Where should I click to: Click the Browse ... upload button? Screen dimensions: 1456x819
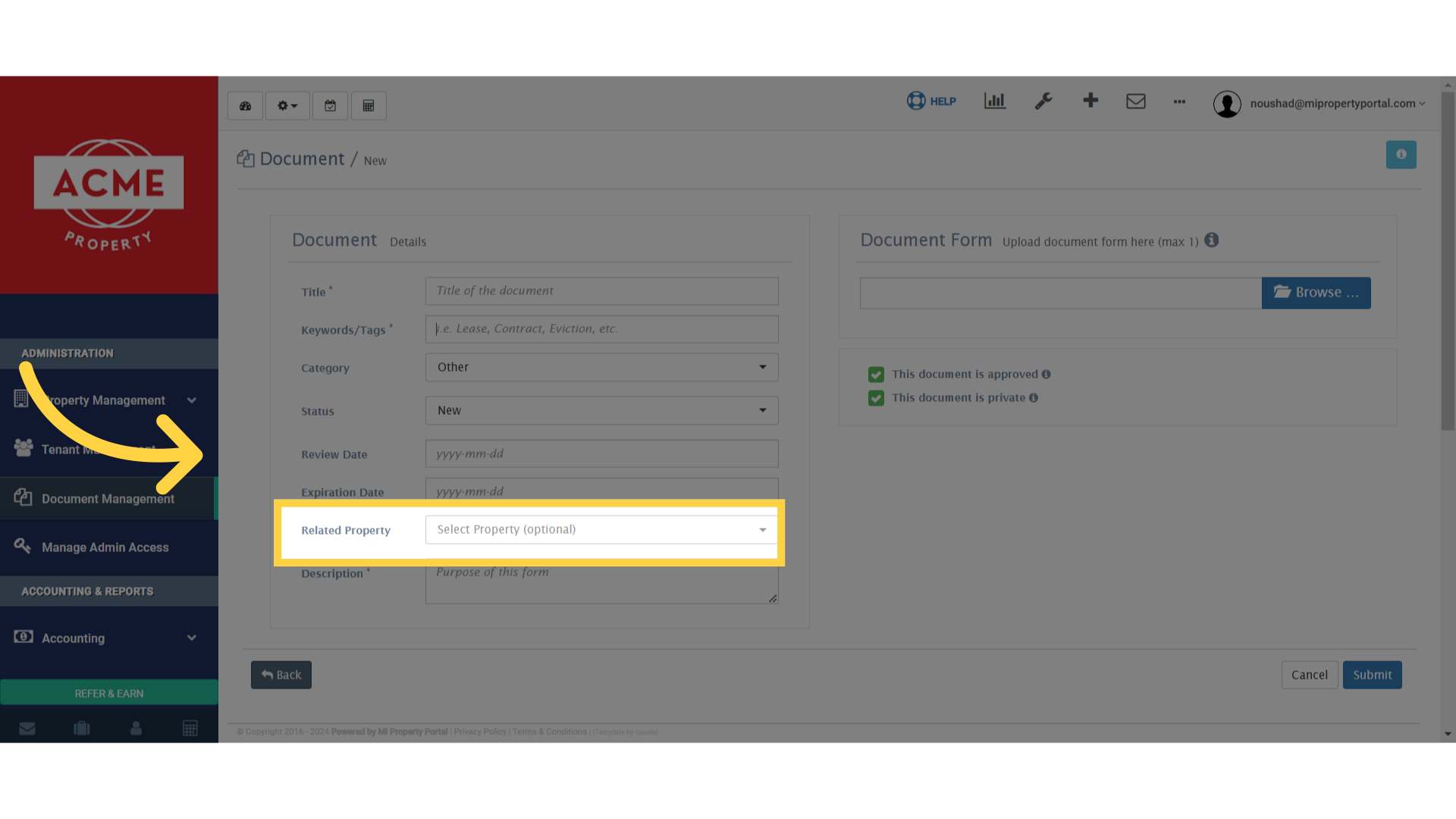(1316, 293)
